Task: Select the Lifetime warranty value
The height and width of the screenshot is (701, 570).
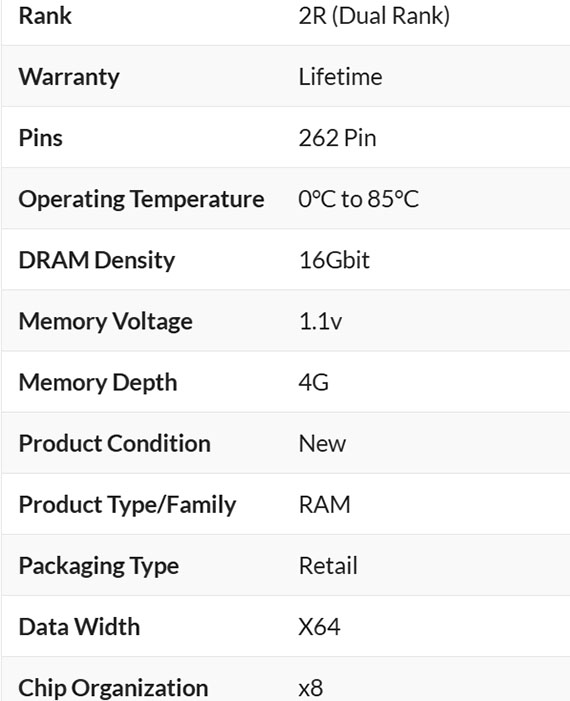Action: pyautogui.click(x=340, y=77)
